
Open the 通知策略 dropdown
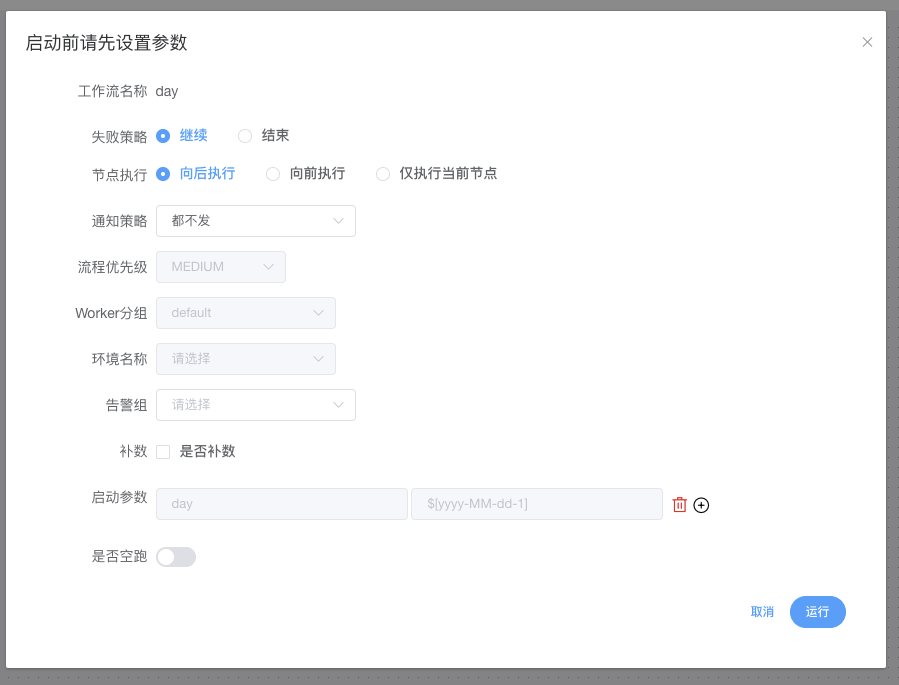256,221
